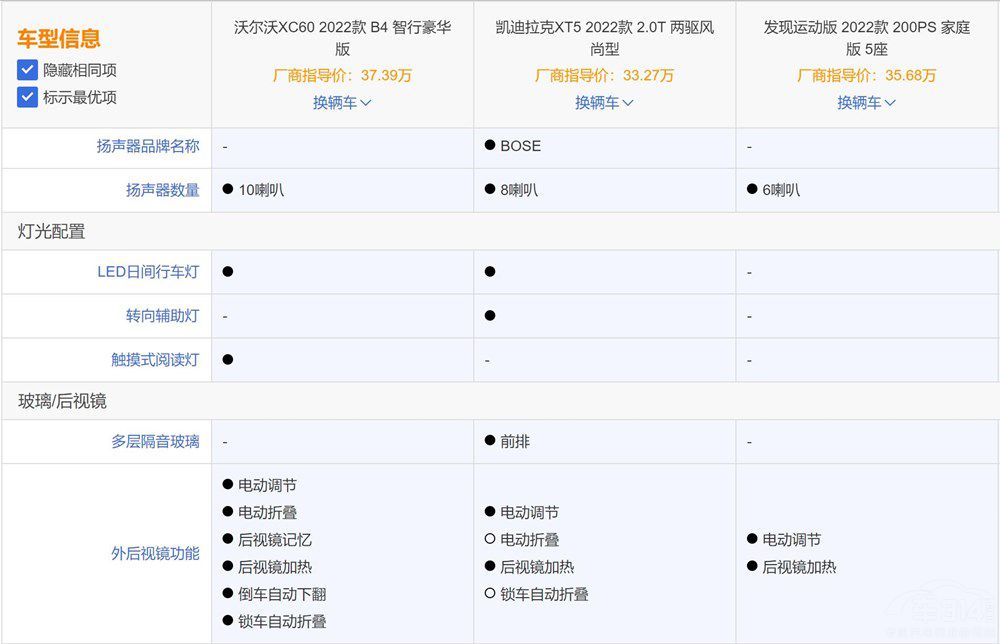Image resolution: width=1000 pixels, height=644 pixels.
Task: Click the 沃尔沃XC60 2022款 model title
Action: (x=342, y=38)
